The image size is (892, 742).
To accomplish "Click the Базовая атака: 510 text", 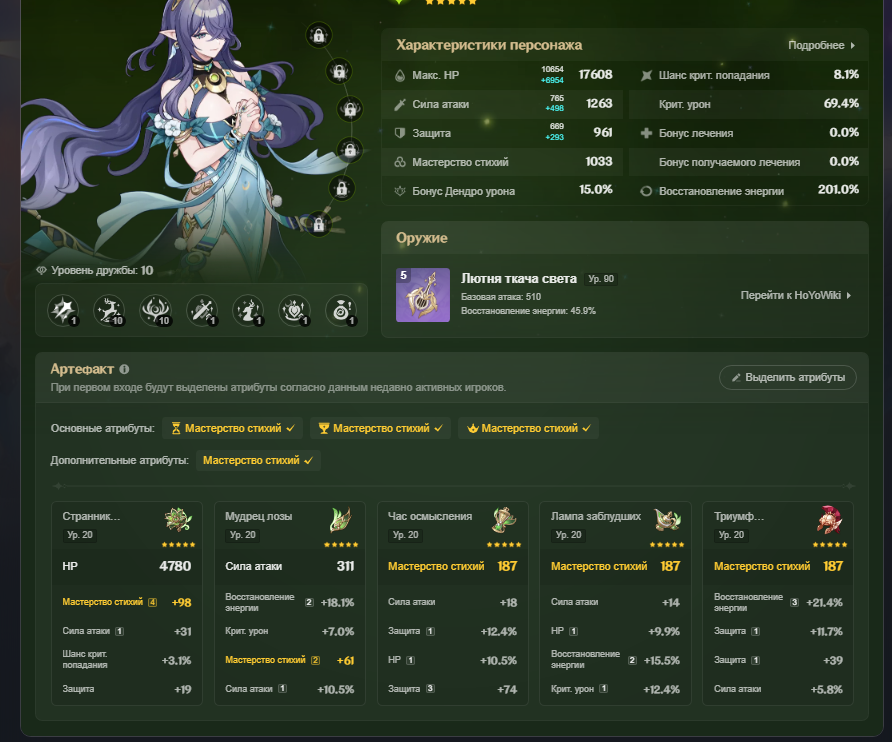I will coord(501,297).
